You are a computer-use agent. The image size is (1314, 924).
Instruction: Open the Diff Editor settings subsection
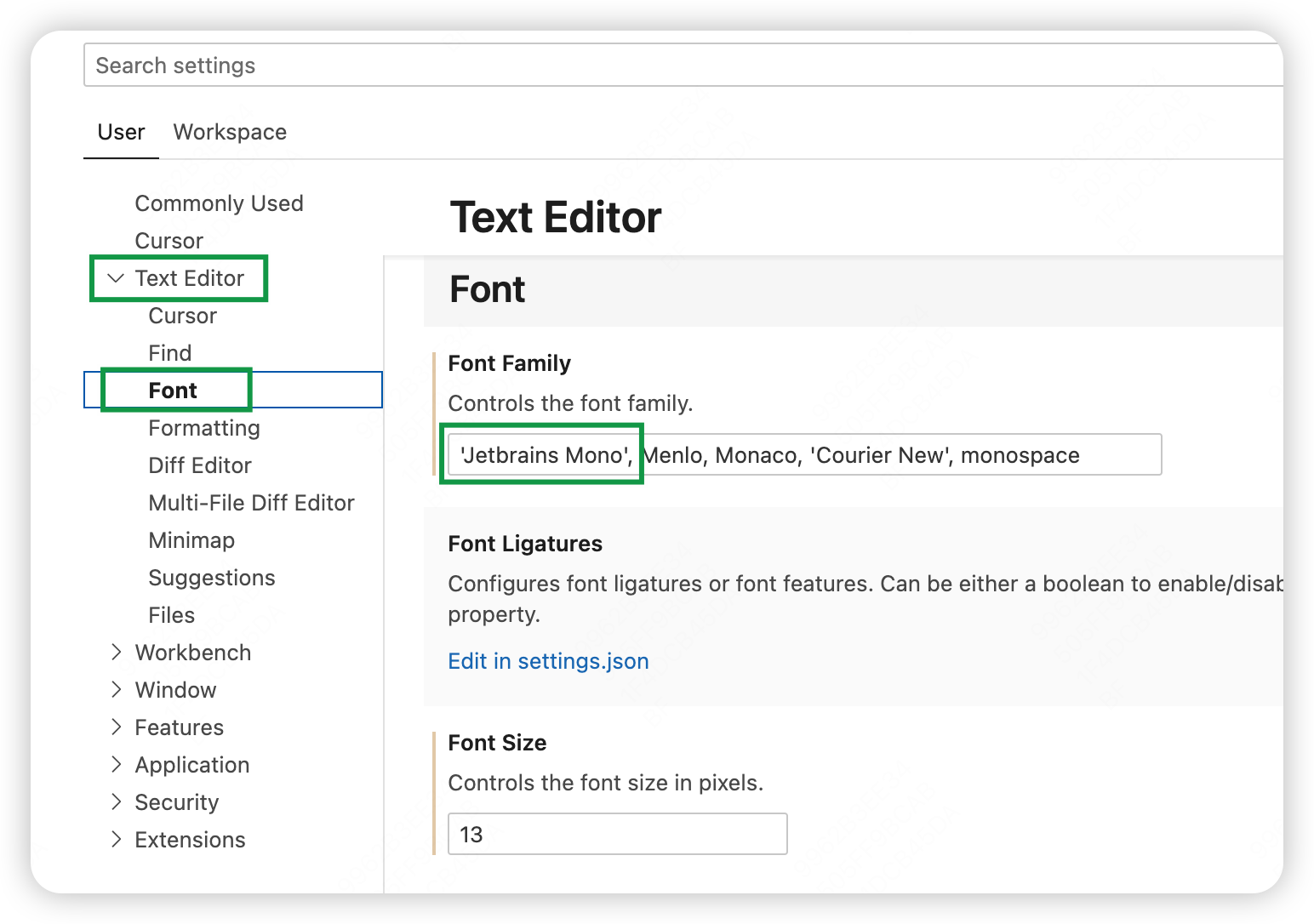199,465
